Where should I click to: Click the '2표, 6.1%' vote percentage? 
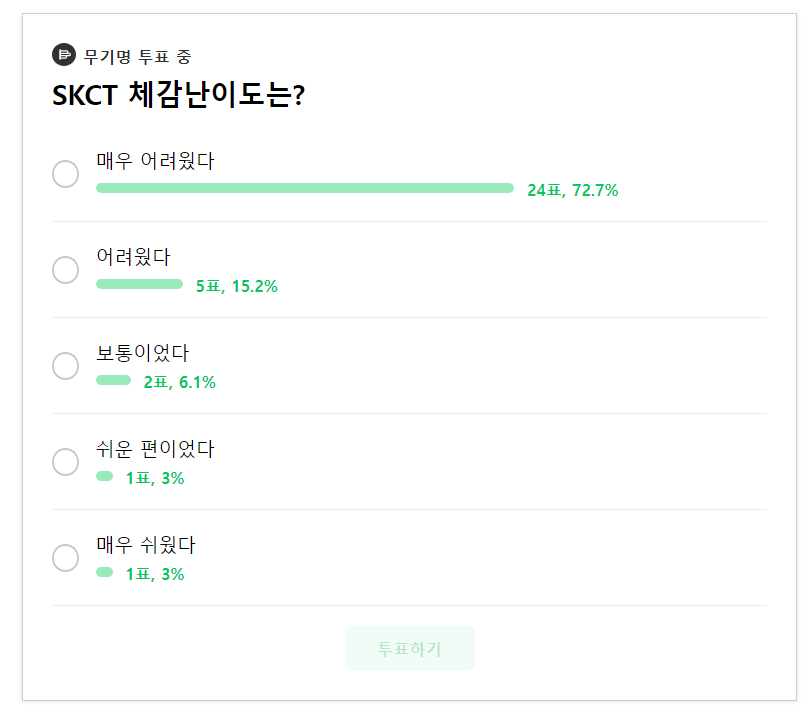(179, 381)
